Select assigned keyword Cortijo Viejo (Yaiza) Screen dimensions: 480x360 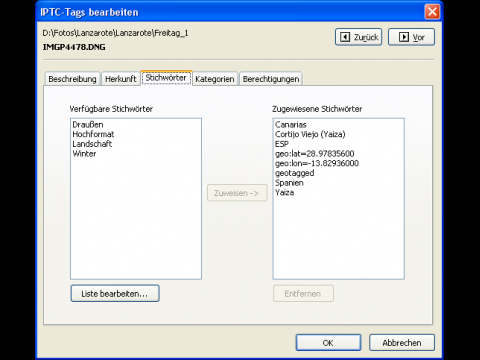coord(310,134)
